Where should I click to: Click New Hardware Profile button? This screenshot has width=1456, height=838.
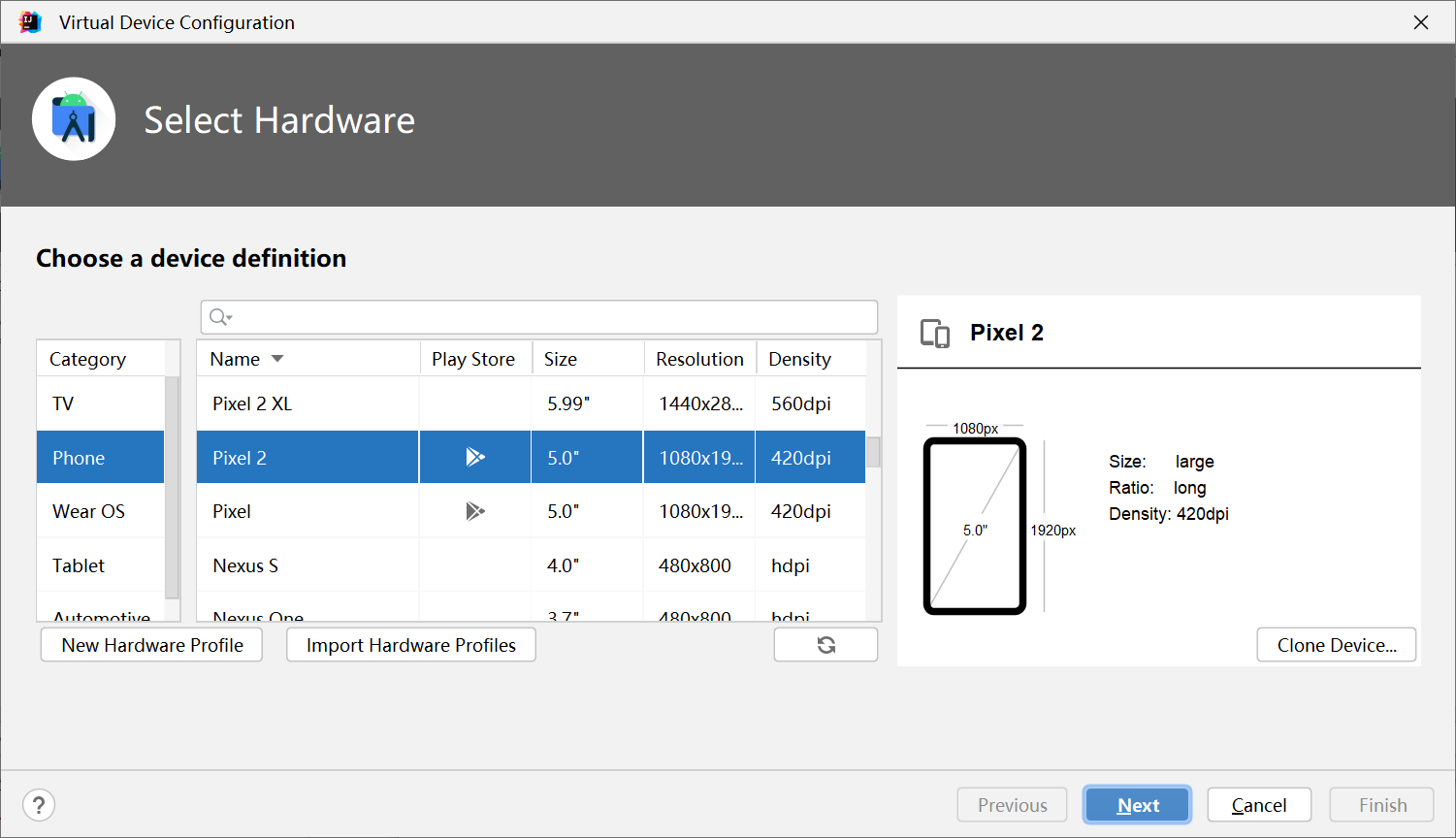click(151, 645)
